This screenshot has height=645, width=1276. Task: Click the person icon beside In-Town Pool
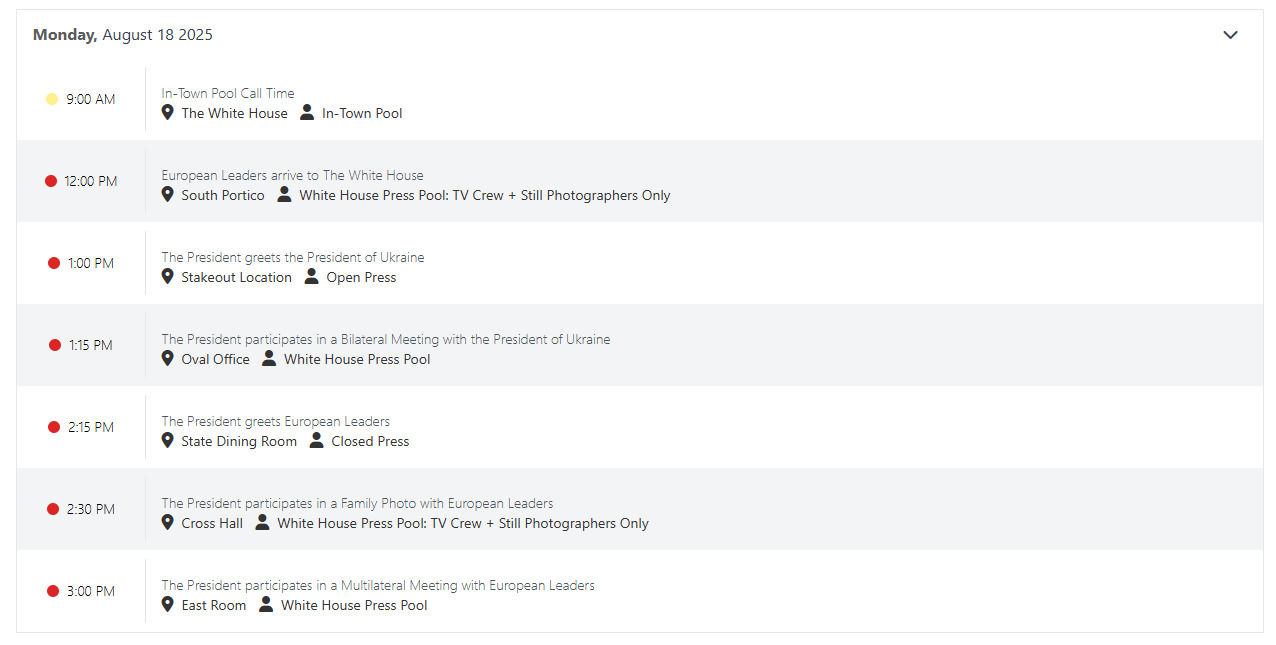click(x=307, y=113)
